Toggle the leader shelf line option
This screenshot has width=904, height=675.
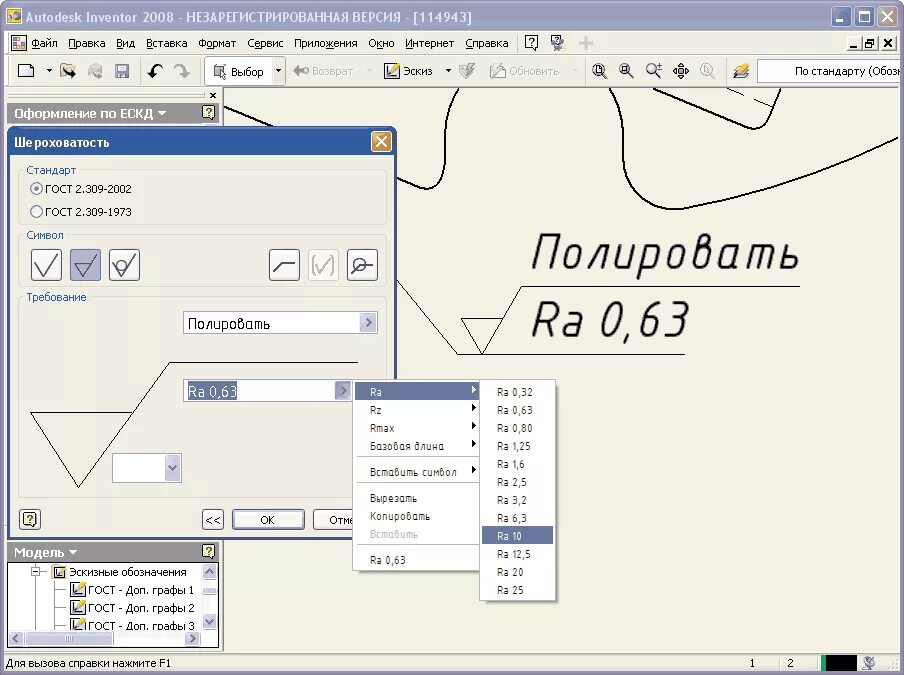(x=284, y=265)
